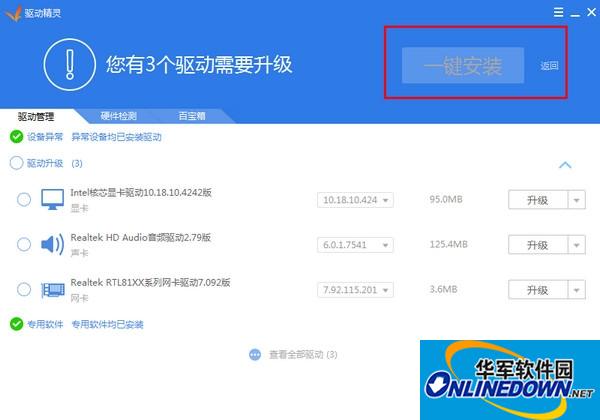
Task: Minimize the 驱动精灵 window
Action: [x=575, y=15]
